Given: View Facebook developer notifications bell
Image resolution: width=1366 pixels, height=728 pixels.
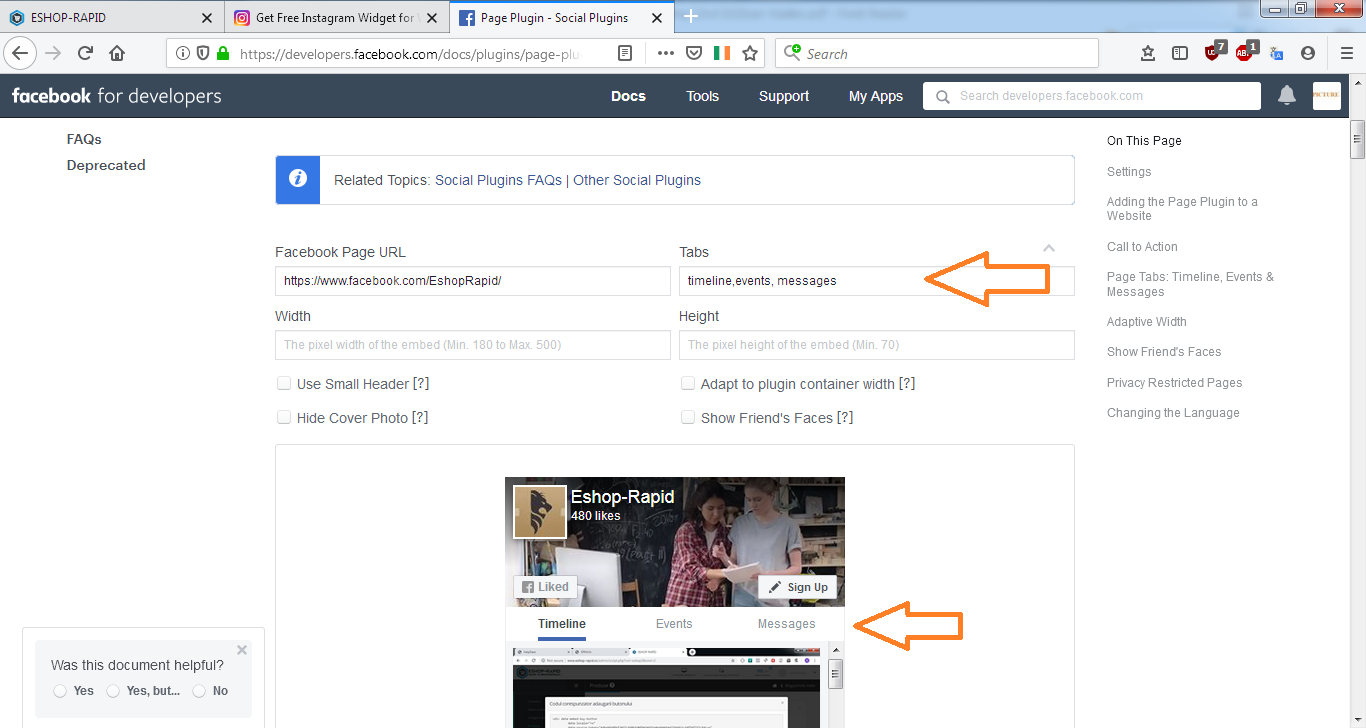Looking at the screenshot, I should click(1287, 96).
